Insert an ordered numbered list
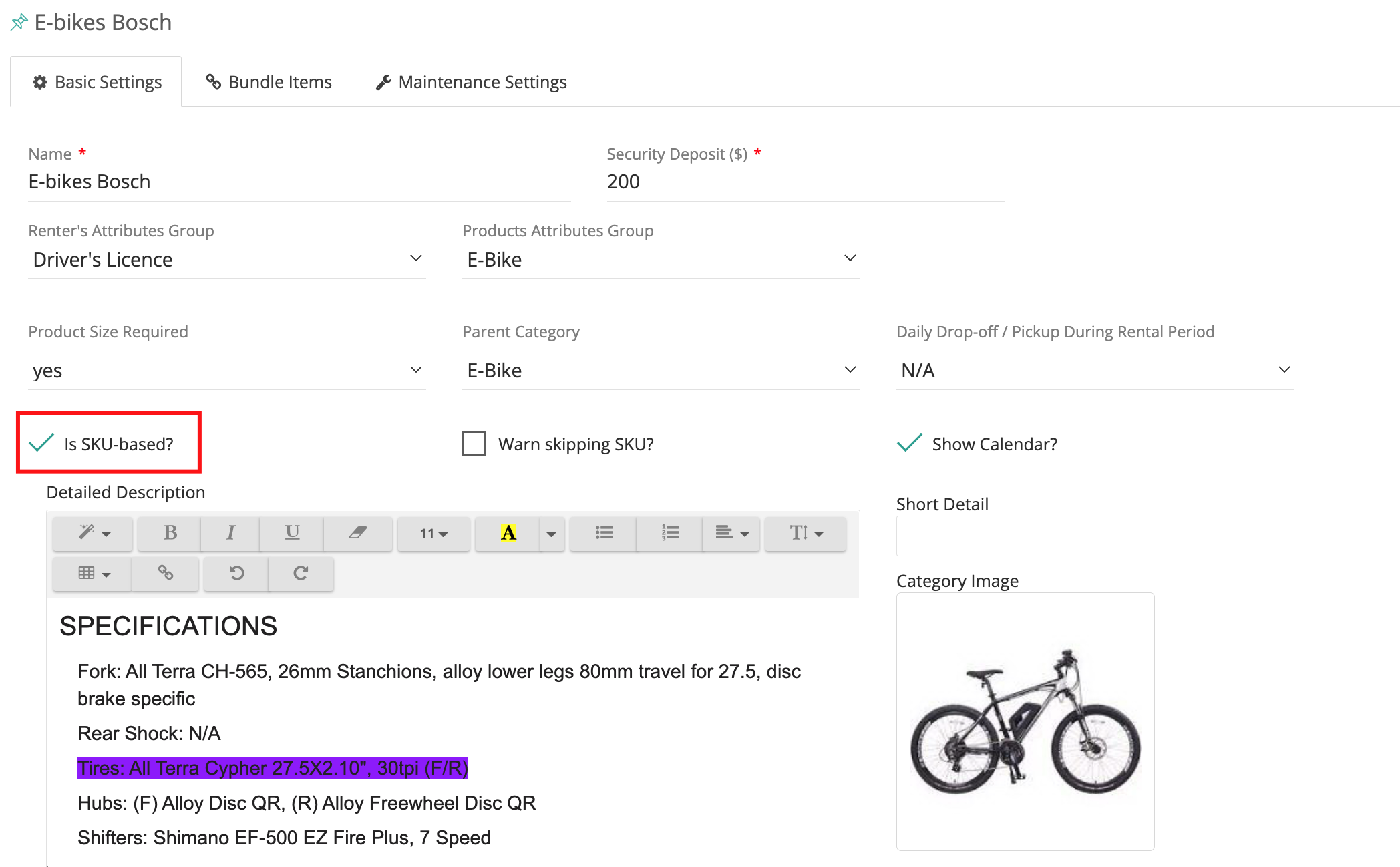1400x867 pixels. point(670,533)
